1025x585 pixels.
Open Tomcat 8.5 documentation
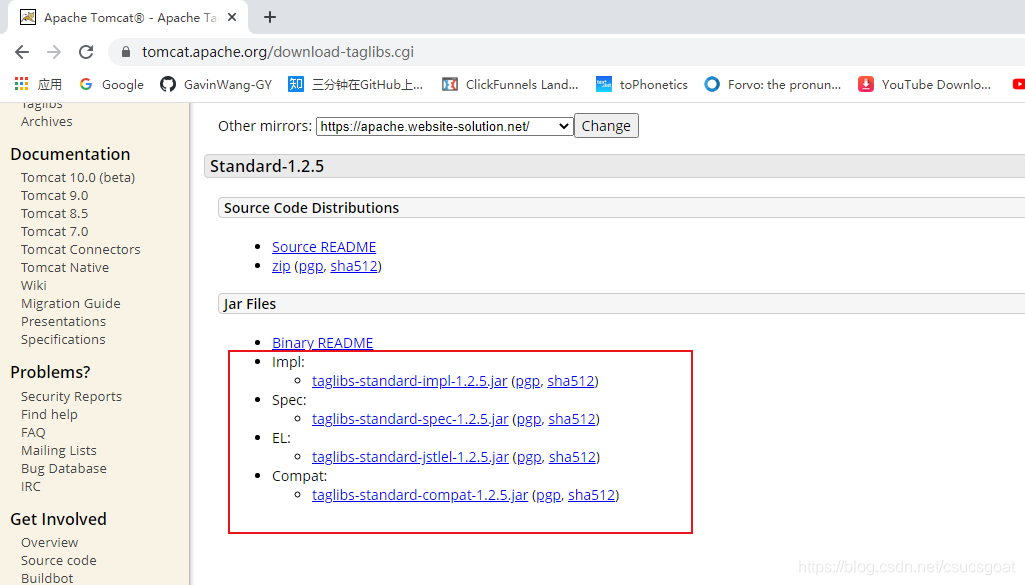[54, 214]
